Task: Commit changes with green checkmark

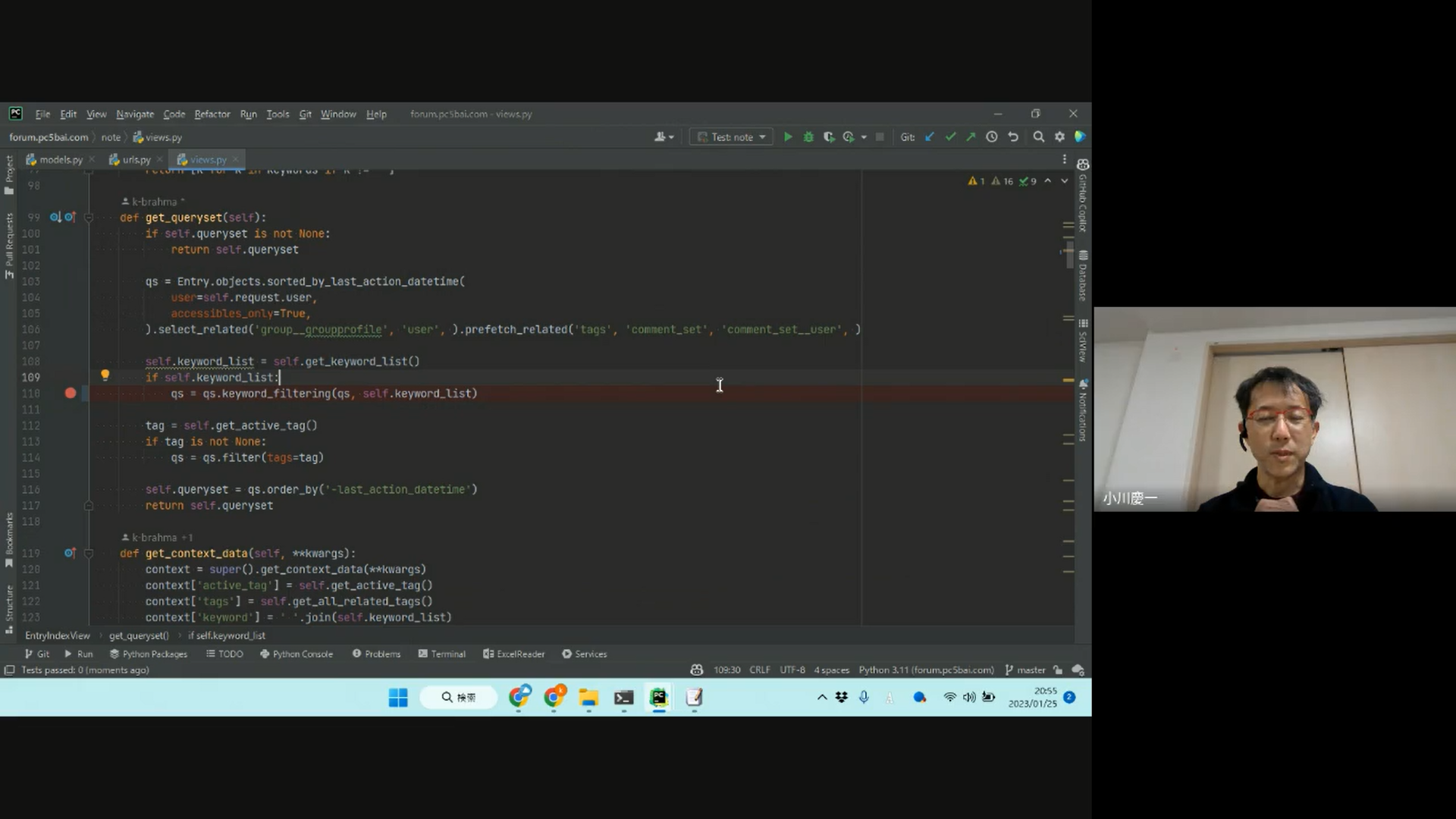Action: coord(950,137)
